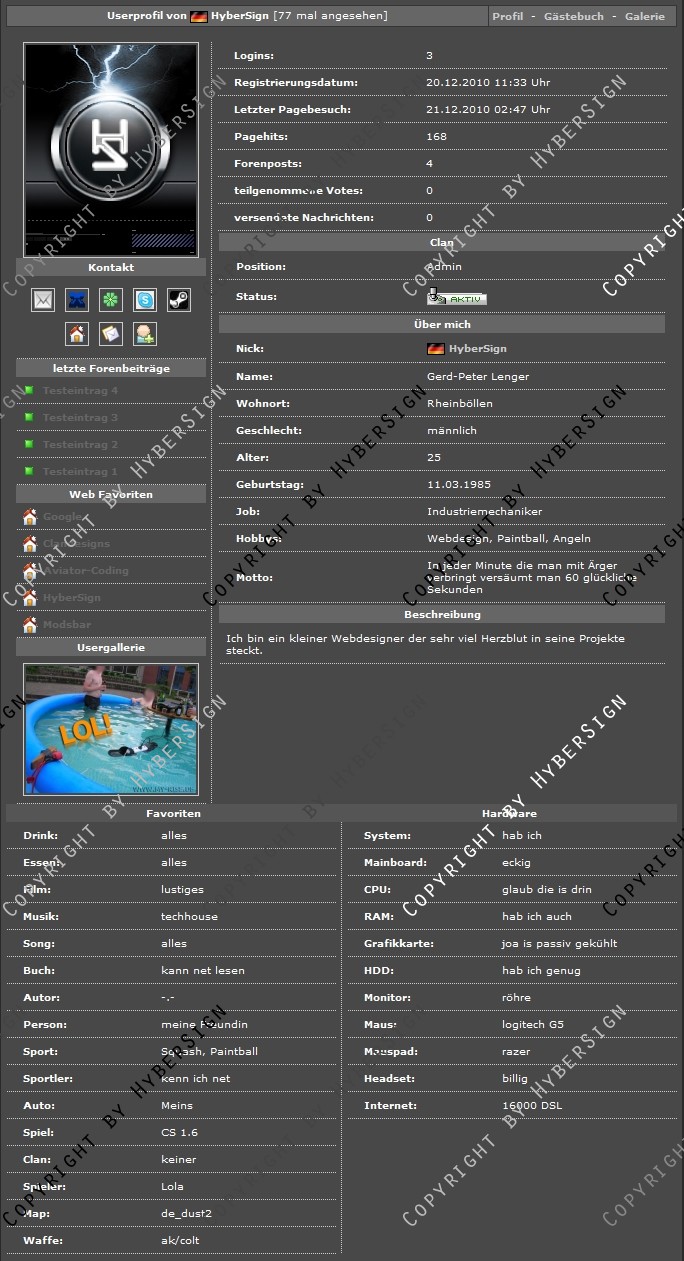Click the Skype contact icon
Viewport: 684px width, 1261px height.
(145, 299)
